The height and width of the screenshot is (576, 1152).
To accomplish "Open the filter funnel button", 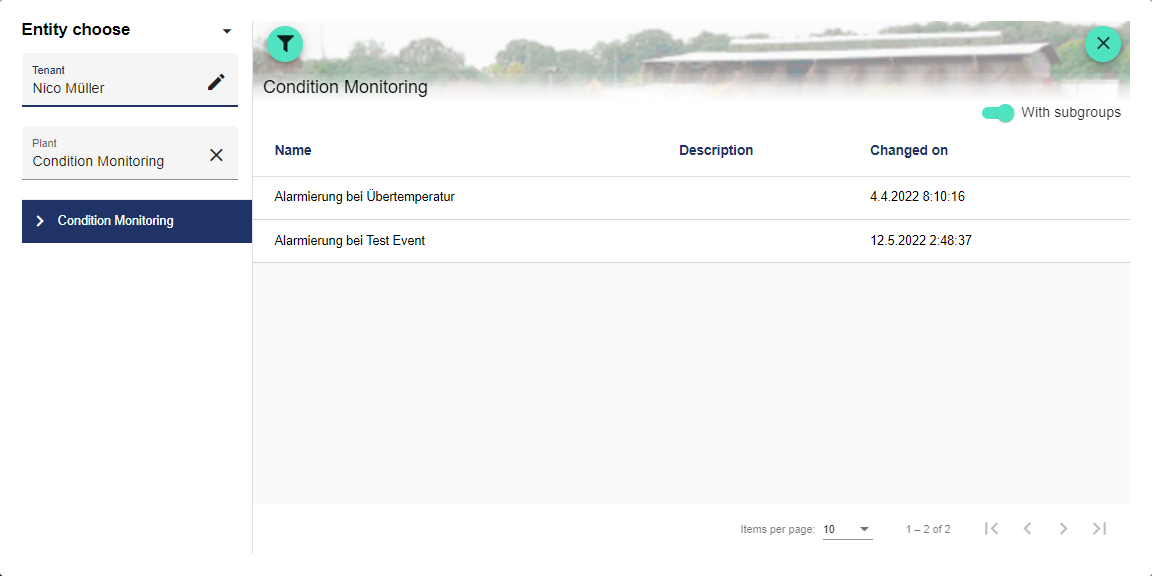I will tap(285, 44).
